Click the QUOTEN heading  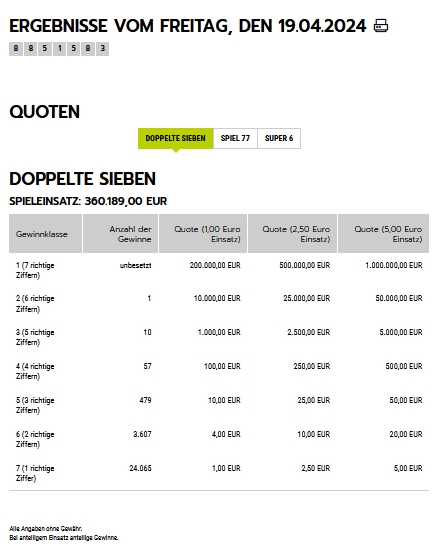point(45,112)
